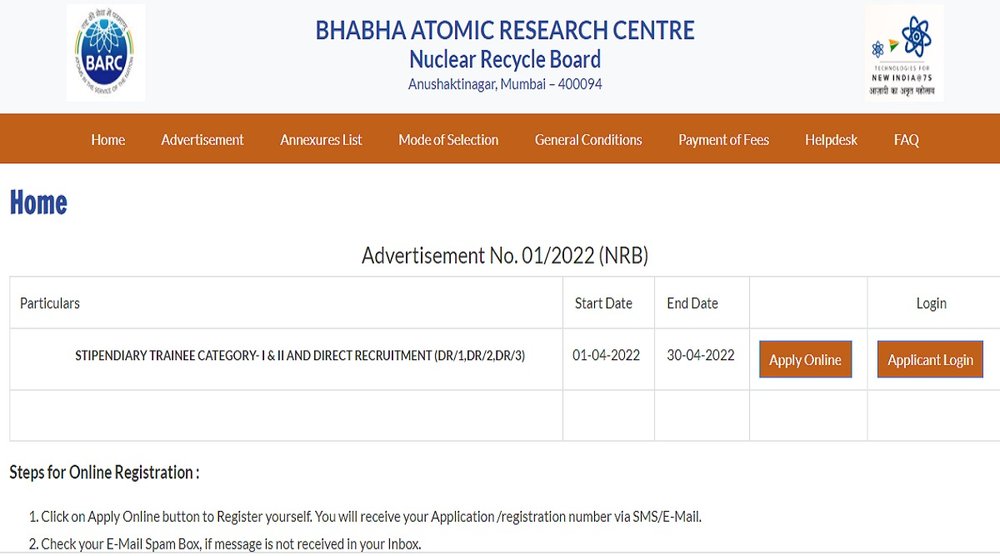
Task: Select the Advertisement No. 01/2022 (NRB) heading
Action: 505,256
